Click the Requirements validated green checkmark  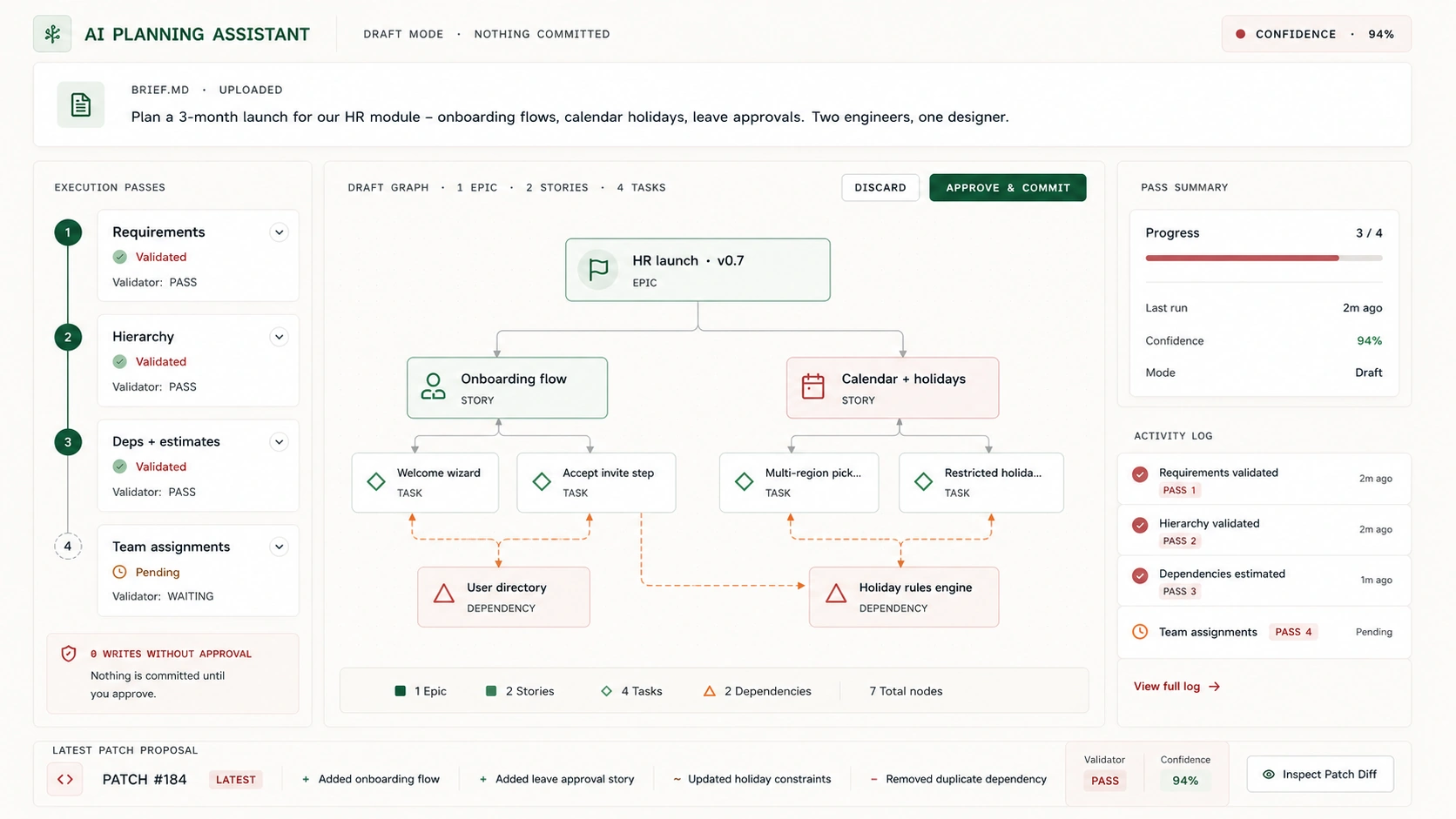(120, 257)
